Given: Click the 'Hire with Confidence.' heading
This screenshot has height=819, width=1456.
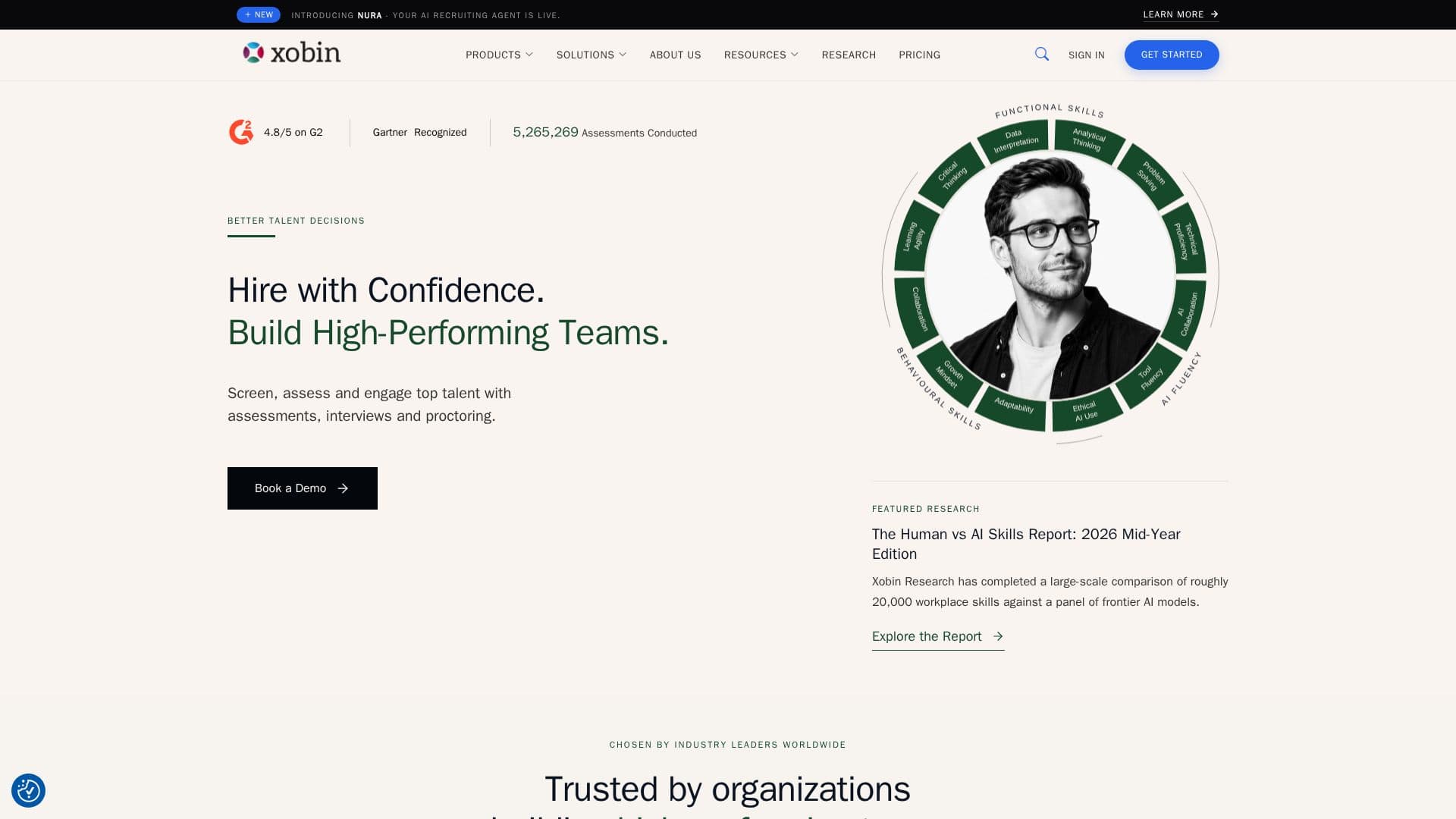Looking at the screenshot, I should (386, 290).
